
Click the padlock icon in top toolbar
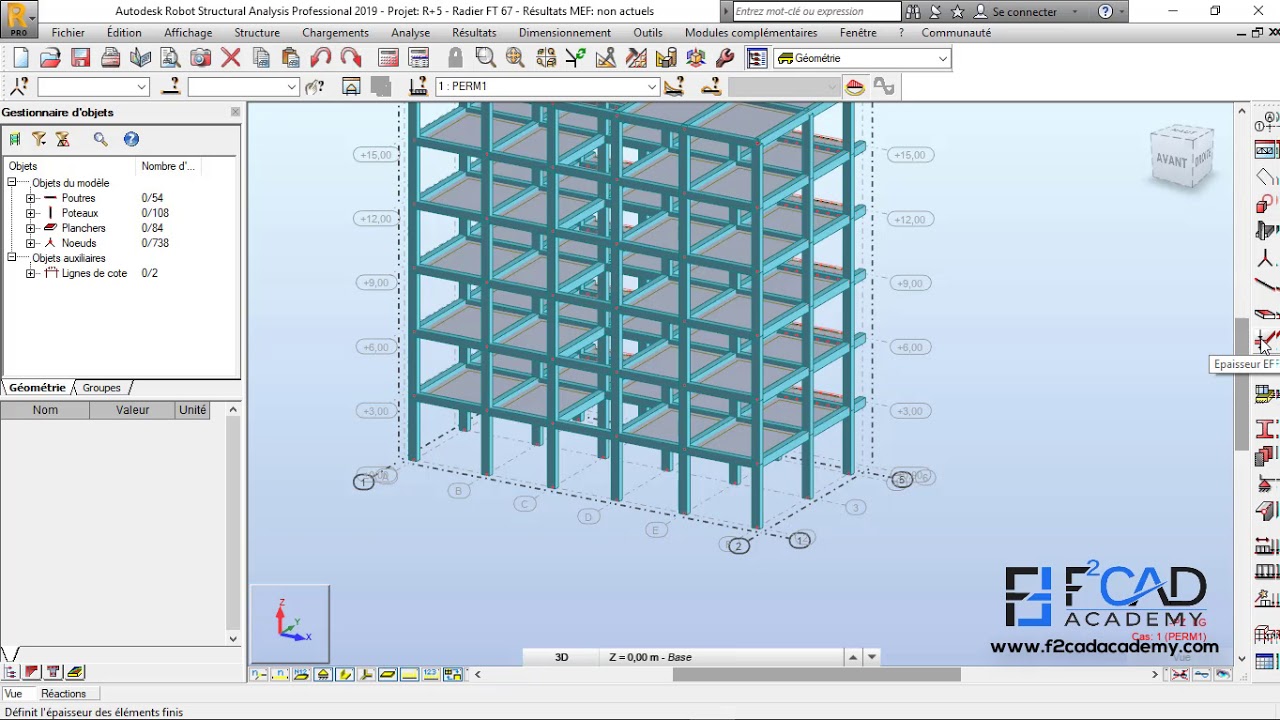tap(455, 58)
